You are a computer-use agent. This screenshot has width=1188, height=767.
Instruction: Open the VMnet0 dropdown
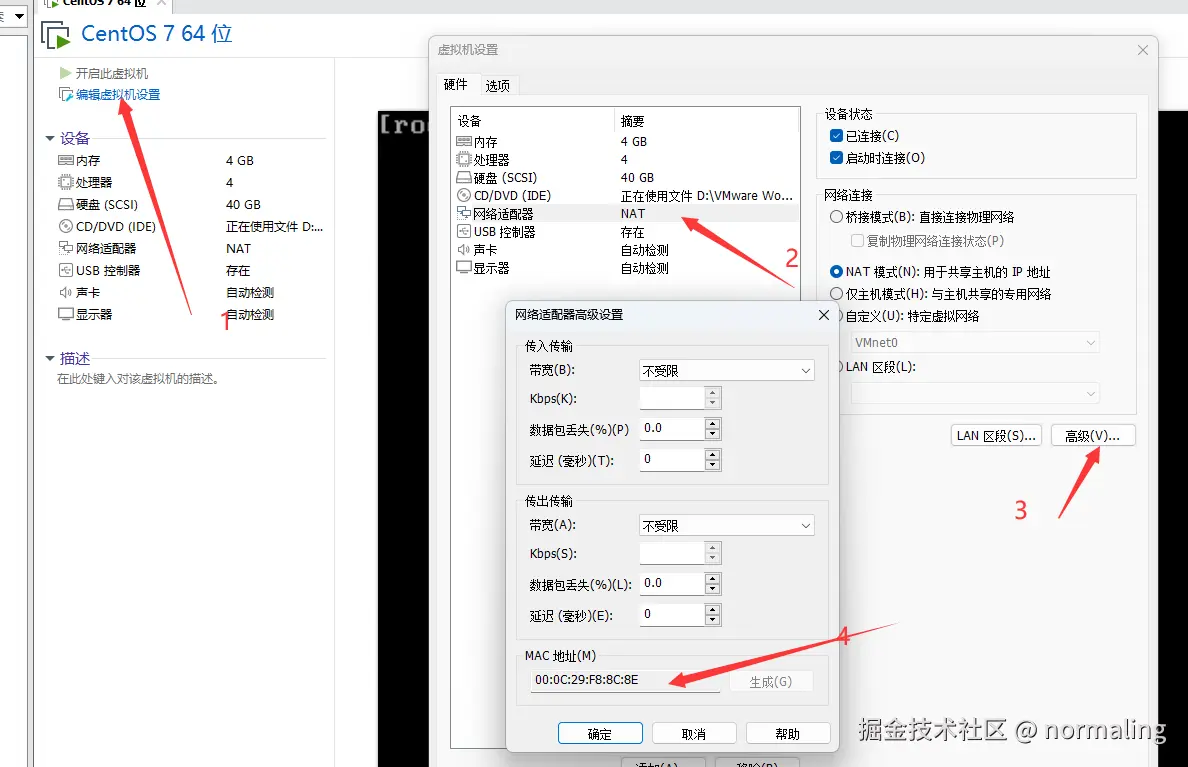click(x=975, y=343)
